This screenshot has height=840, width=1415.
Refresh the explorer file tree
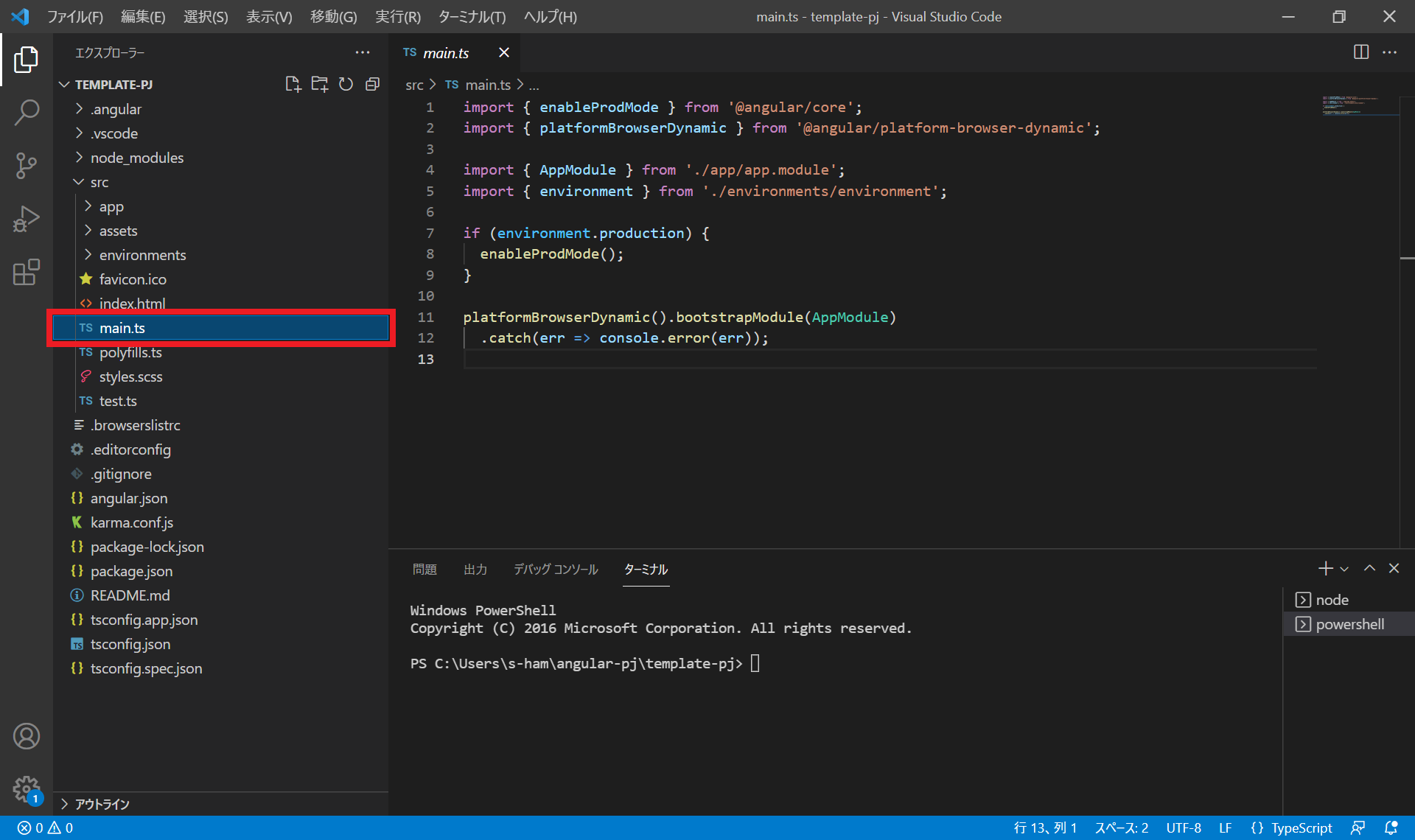click(346, 84)
